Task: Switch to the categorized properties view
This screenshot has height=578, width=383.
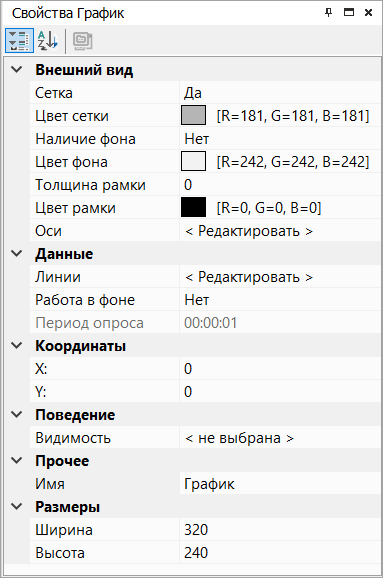Action: pos(19,41)
